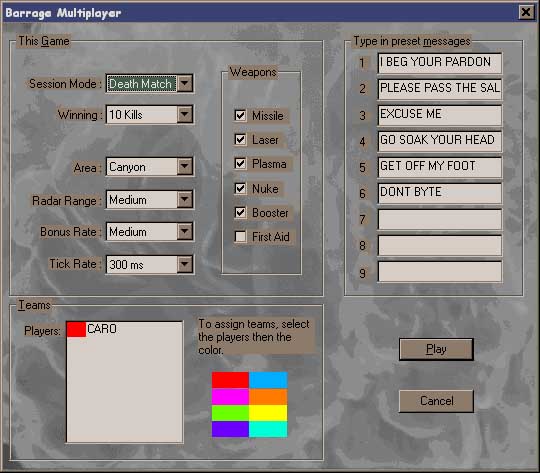Select the magenta team color
This screenshot has height=473, width=540.
pyautogui.click(x=230, y=397)
